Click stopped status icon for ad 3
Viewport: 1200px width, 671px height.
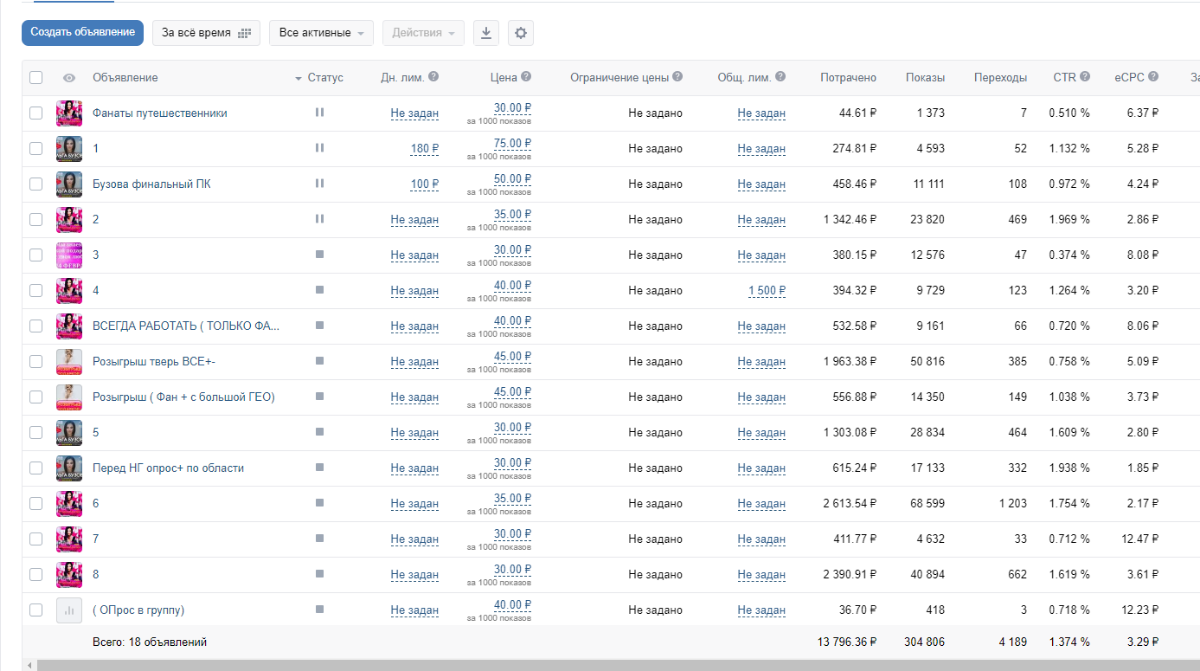320,255
